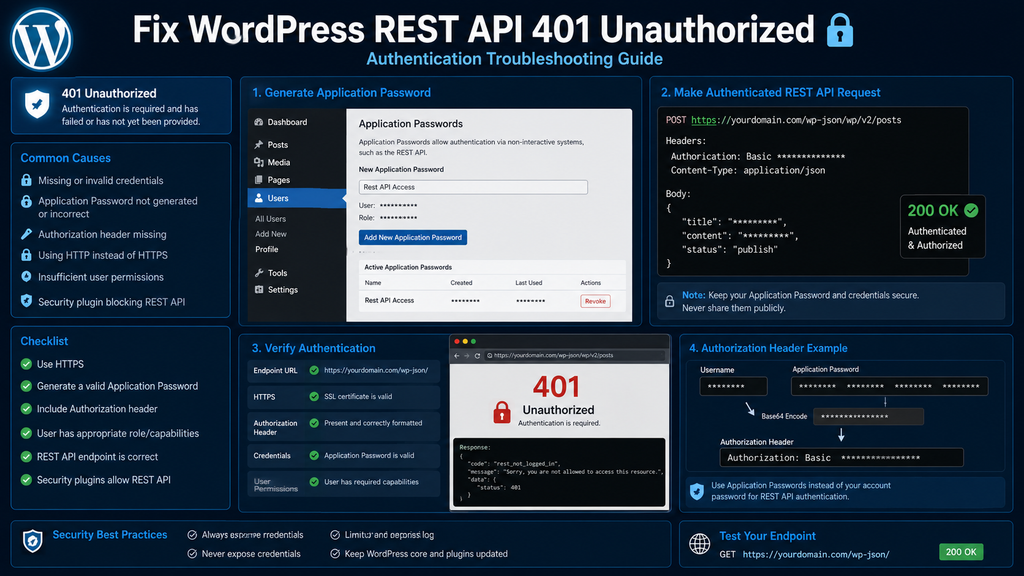Viewport: 1024px width, 576px height.
Task: Click the lock icon next to Missing or invalid credentials
Action: click(26, 180)
